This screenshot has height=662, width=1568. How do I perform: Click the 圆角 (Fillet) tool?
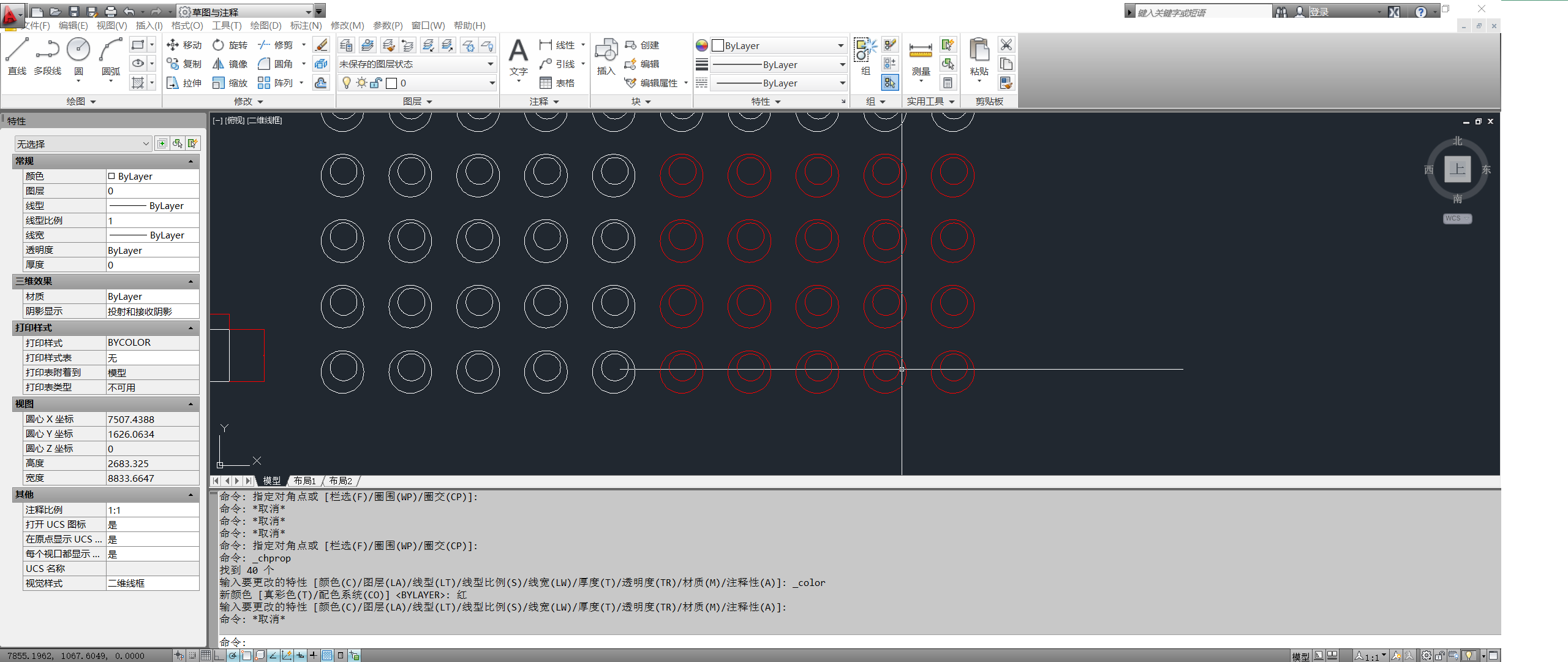(x=276, y=64)
